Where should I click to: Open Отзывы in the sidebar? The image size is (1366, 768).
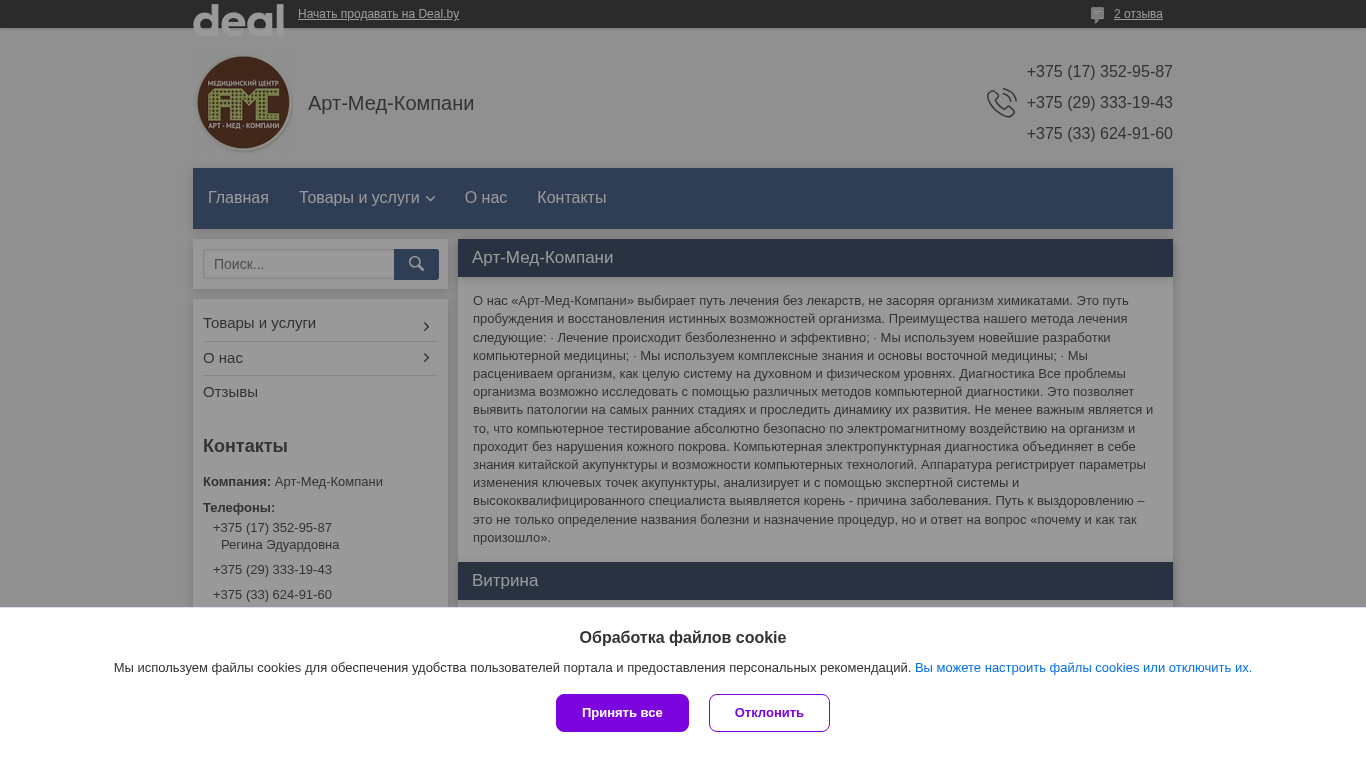tap(230, 392)
